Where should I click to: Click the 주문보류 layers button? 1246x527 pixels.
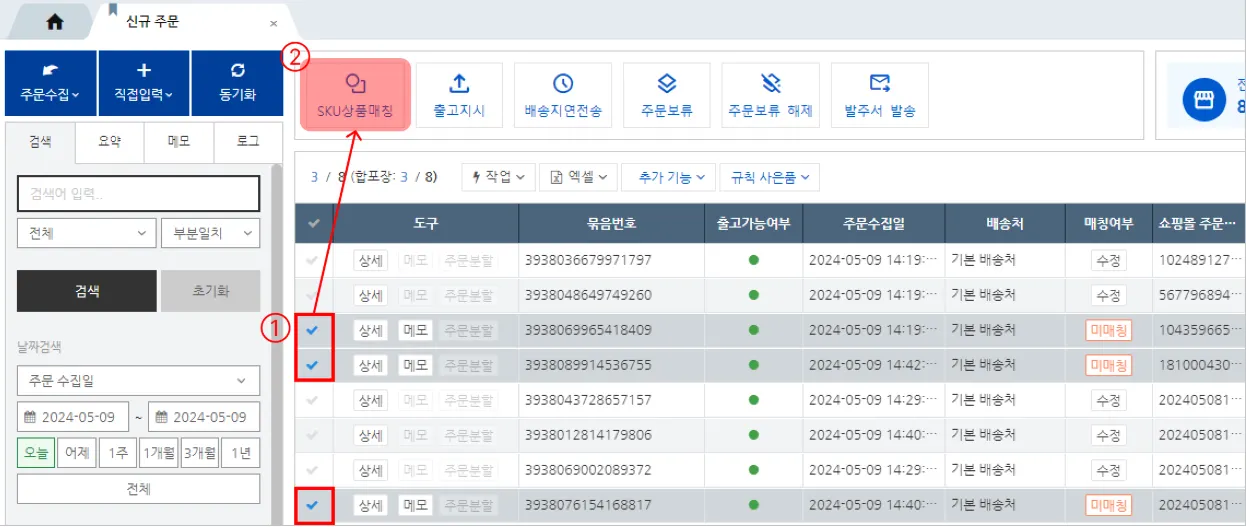[x=667, y=95]
